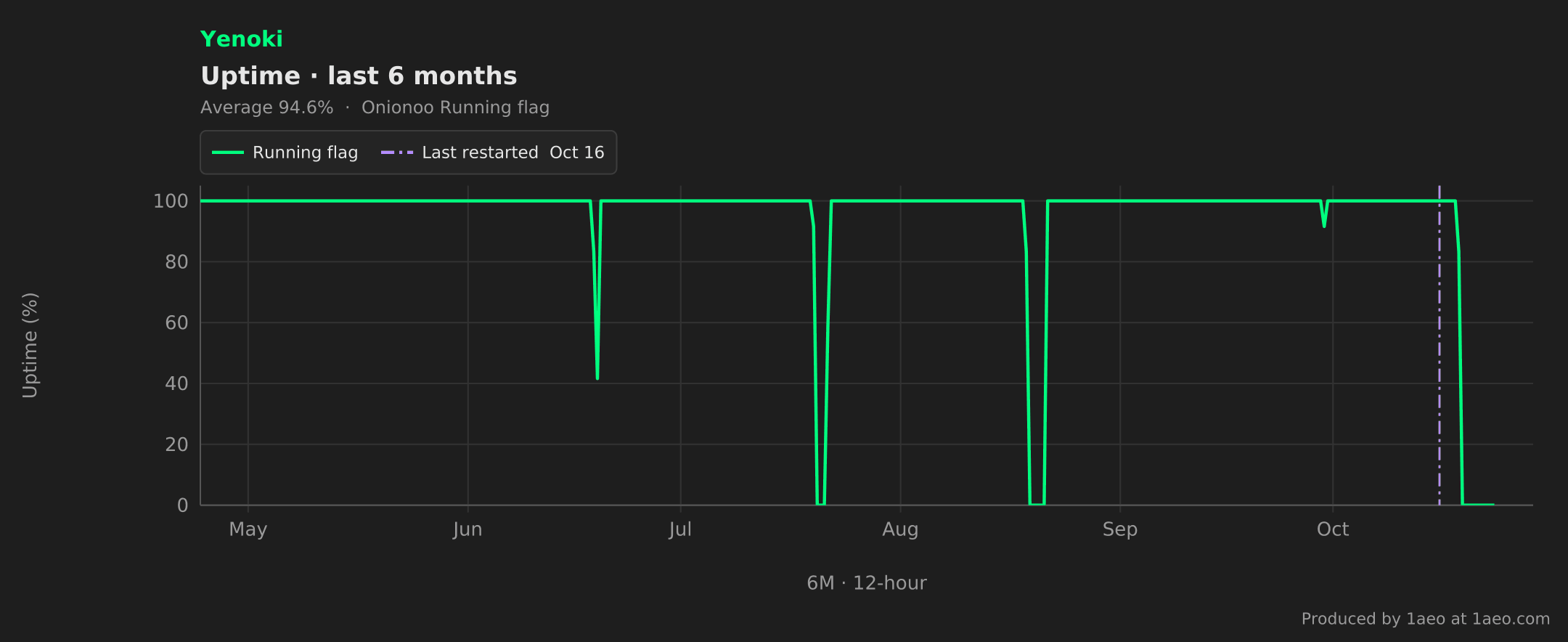This screenshot has width=1568, height=642.
Task: Click the 60 y-axis tick label
Action: [x=176, y=323]
